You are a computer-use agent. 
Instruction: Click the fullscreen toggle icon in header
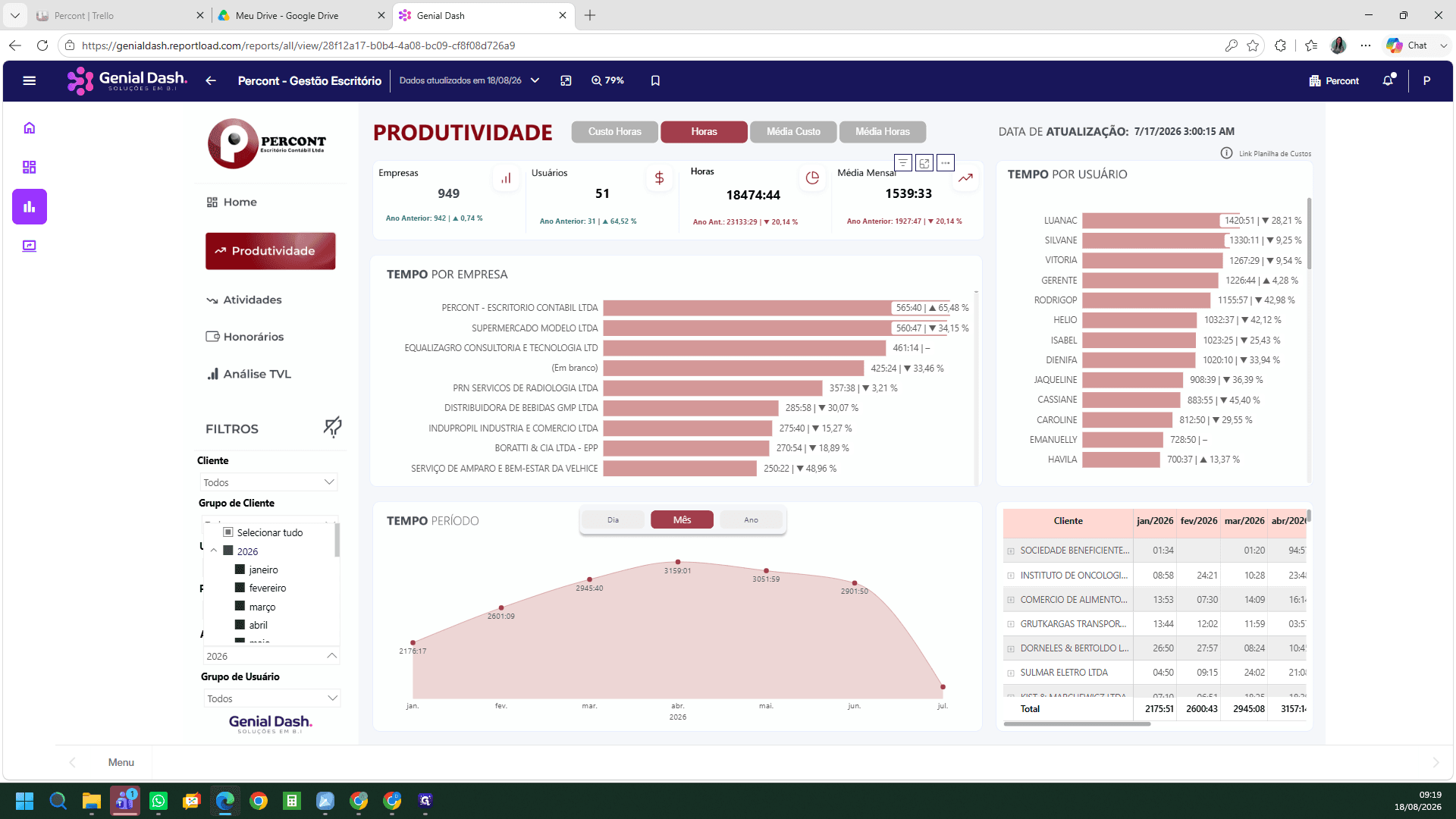pos(566,80)
